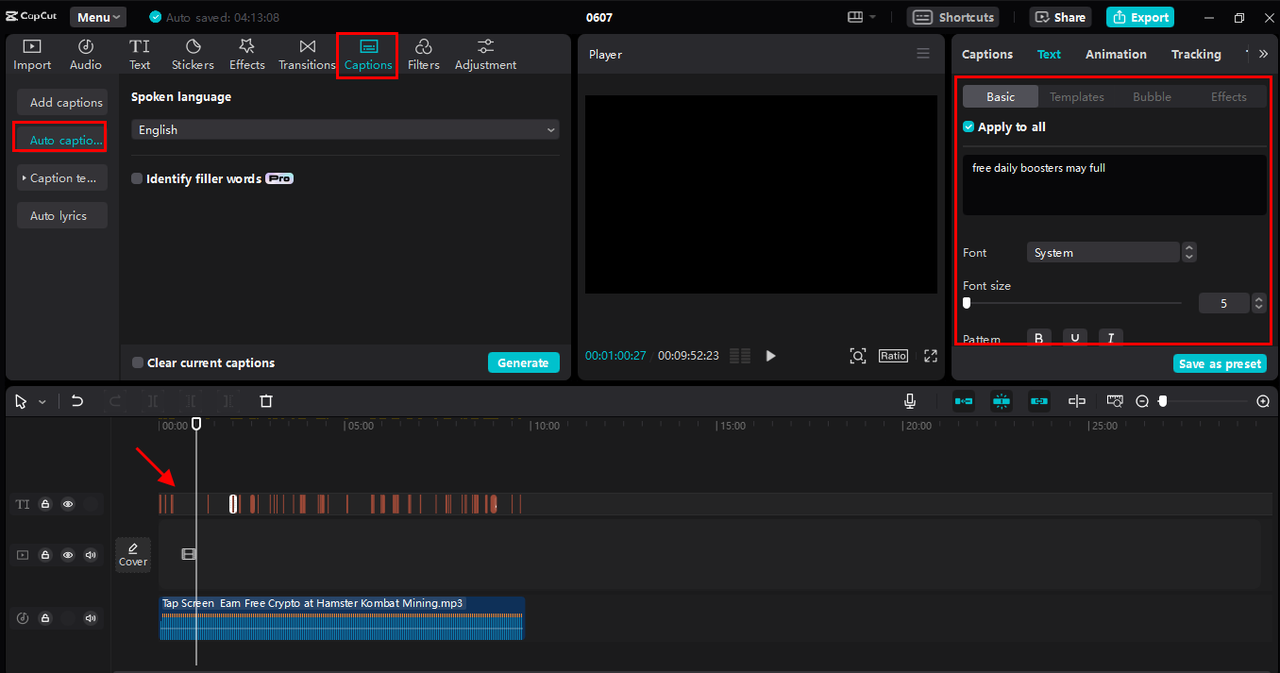Screen dimensions: 1280x673
Task: Apply underline to caption text
Action: coord(1075,338)
